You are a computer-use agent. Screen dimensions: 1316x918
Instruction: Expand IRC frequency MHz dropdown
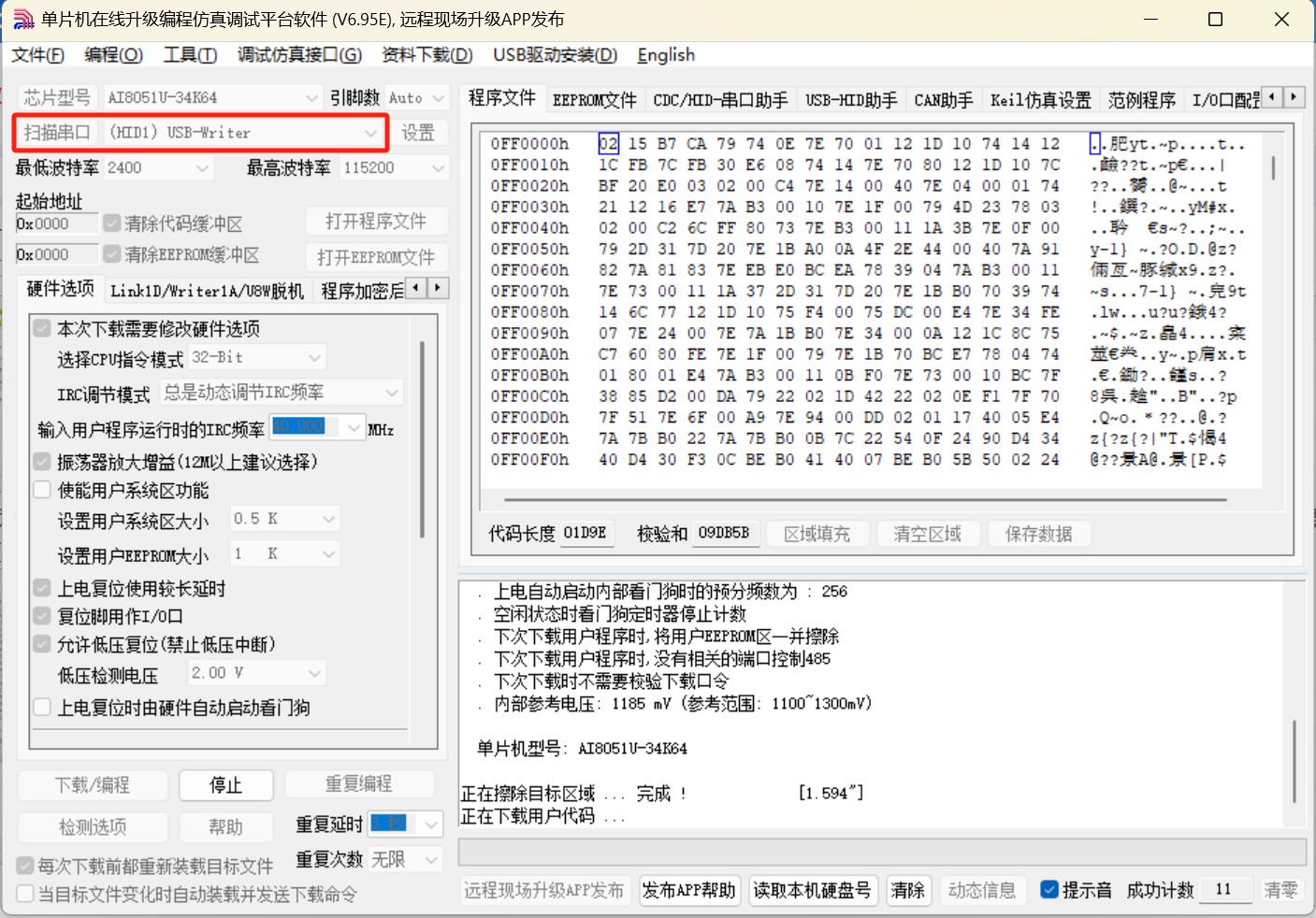[x=354, y=427]
